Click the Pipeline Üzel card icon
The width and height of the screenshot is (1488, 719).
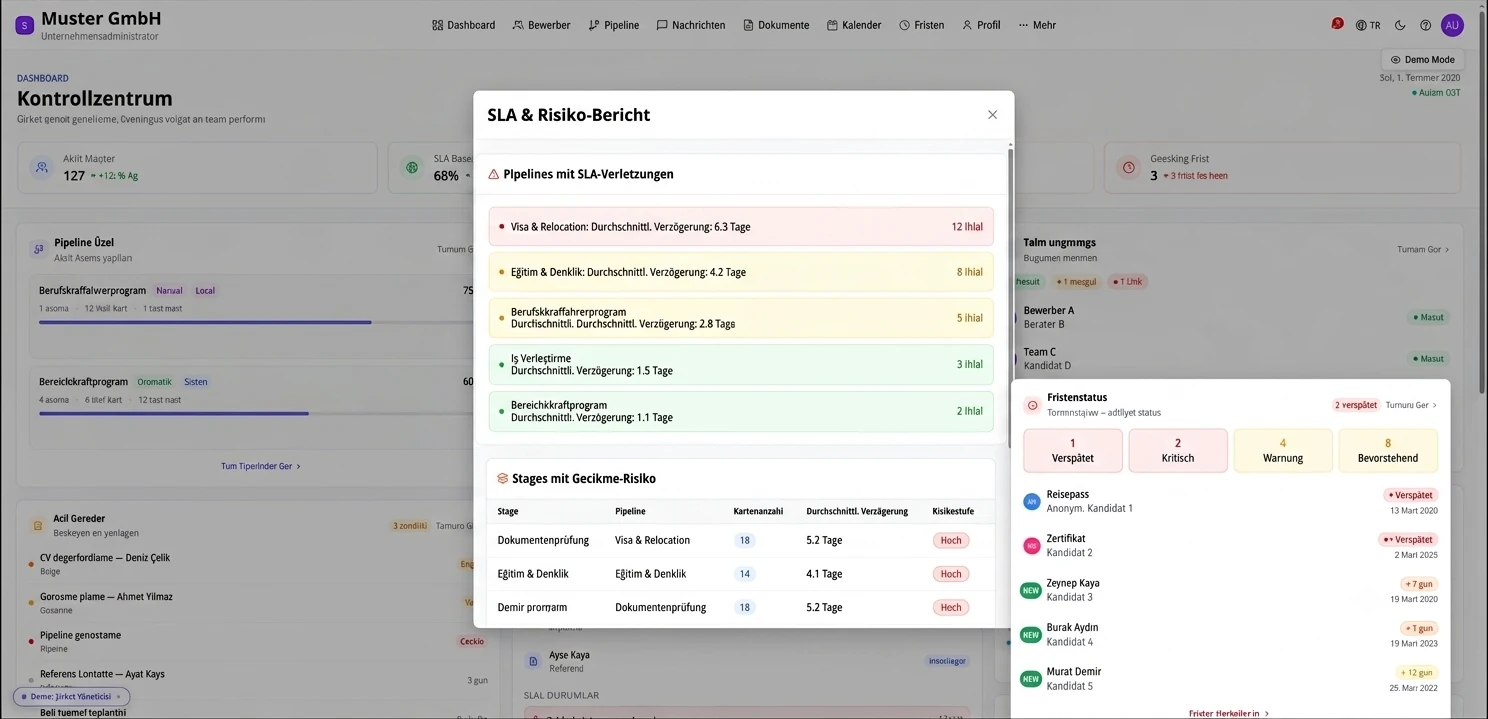pyautogui.click(x=38, y=249)
